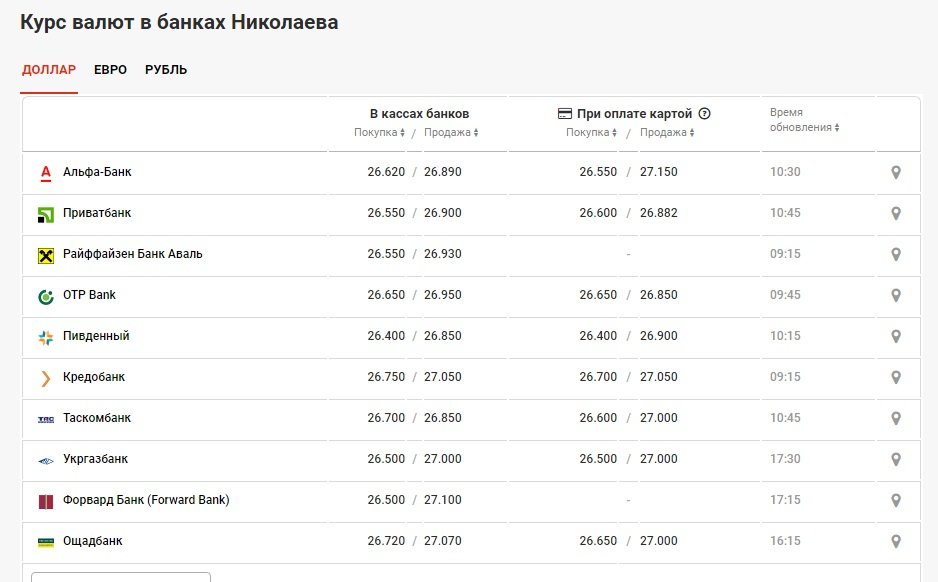Viewport: 938px width, 582px height.
Task: Select the ДОЛЛАР tab
Action: coord(49,70)
